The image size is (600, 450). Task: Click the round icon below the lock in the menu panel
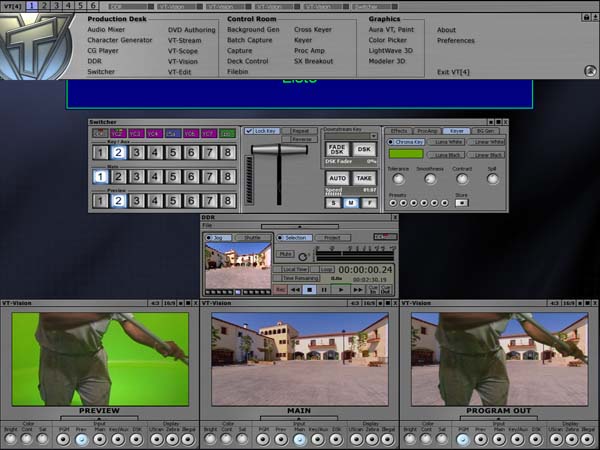[x=590, y=71]
